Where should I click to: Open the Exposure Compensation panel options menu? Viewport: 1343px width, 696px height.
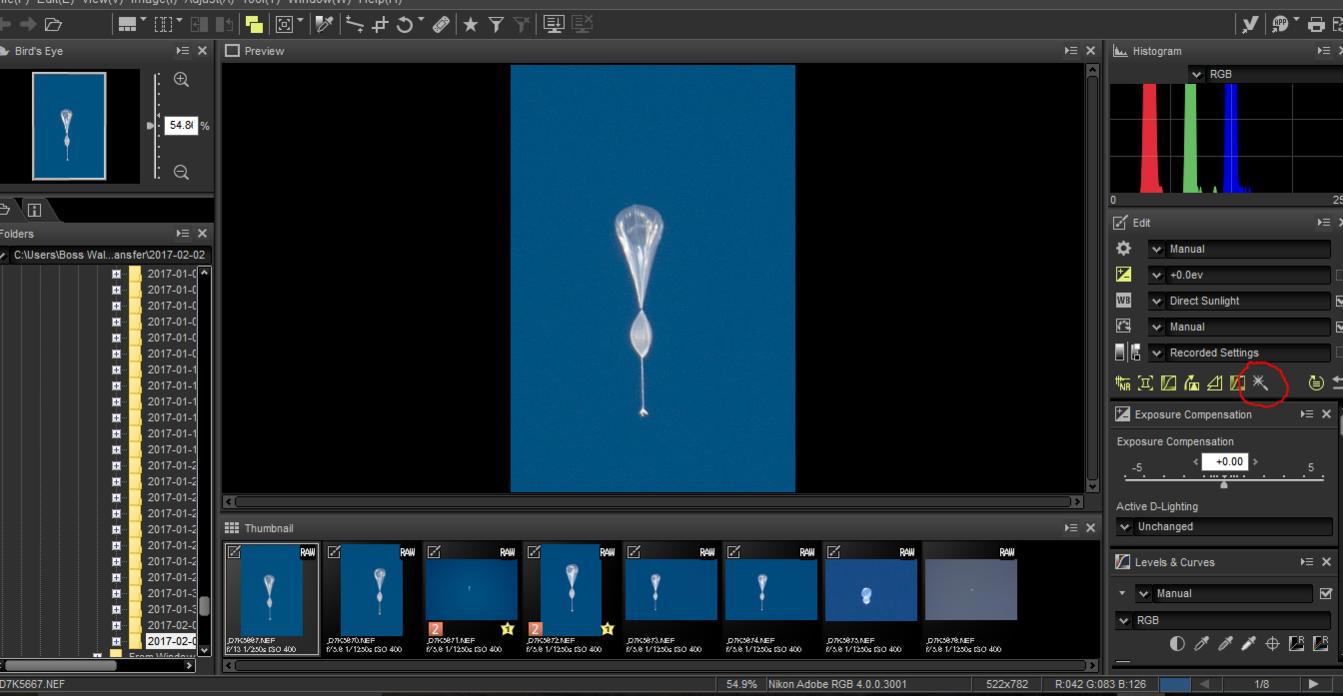pyautogui.click(x=1307, y=414)
